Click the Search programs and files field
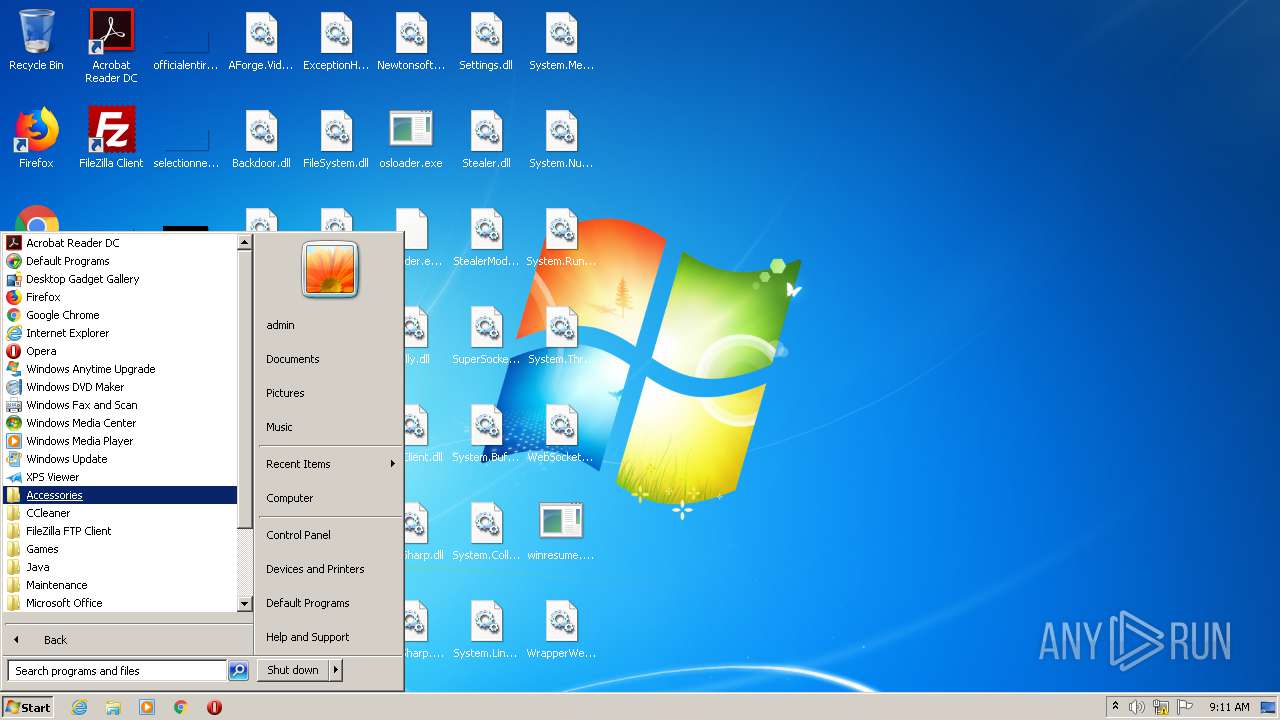The width and height of the screenshot is (1280, 720). 117,671
